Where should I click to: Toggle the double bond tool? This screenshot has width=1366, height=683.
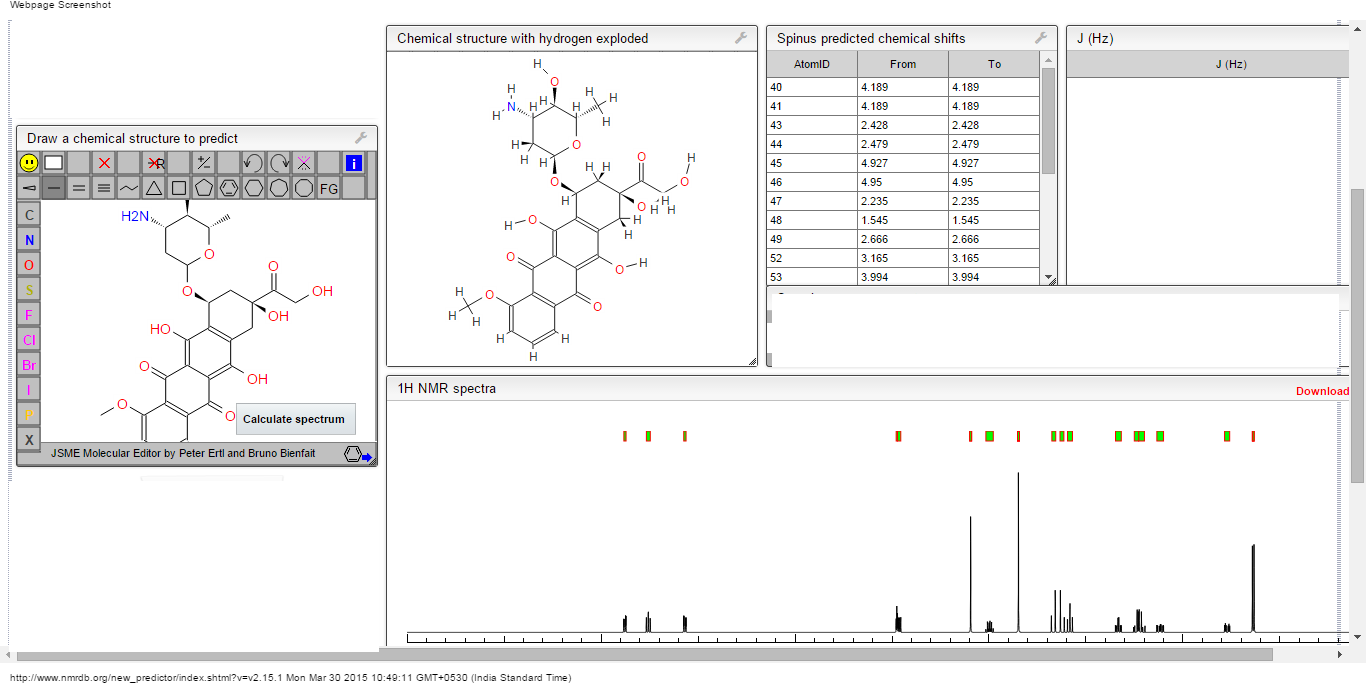tap(79, 187)
